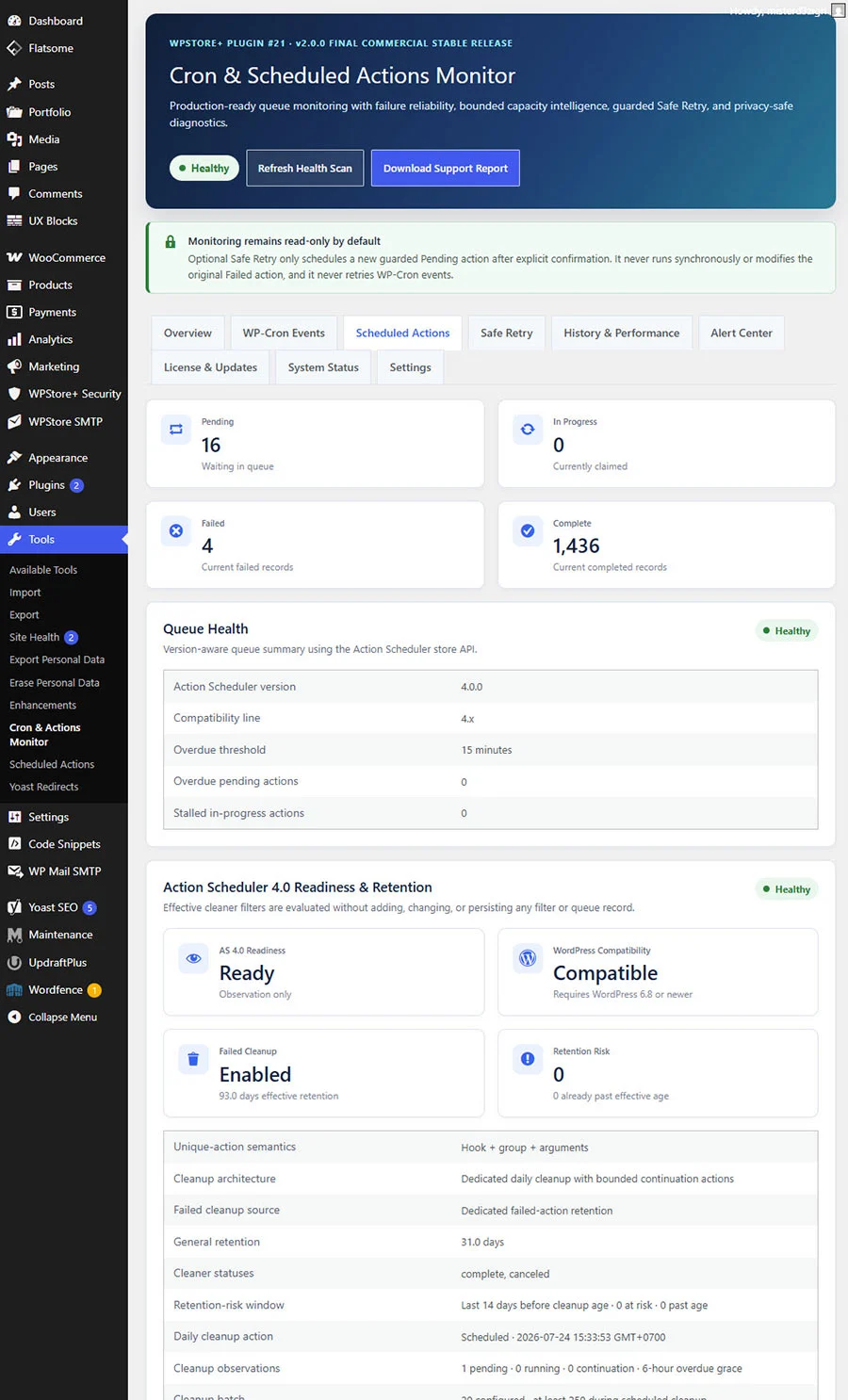Open the WP Mail SMTP menu
Viewport: 848px width, 1400px height.
point(64,871)
